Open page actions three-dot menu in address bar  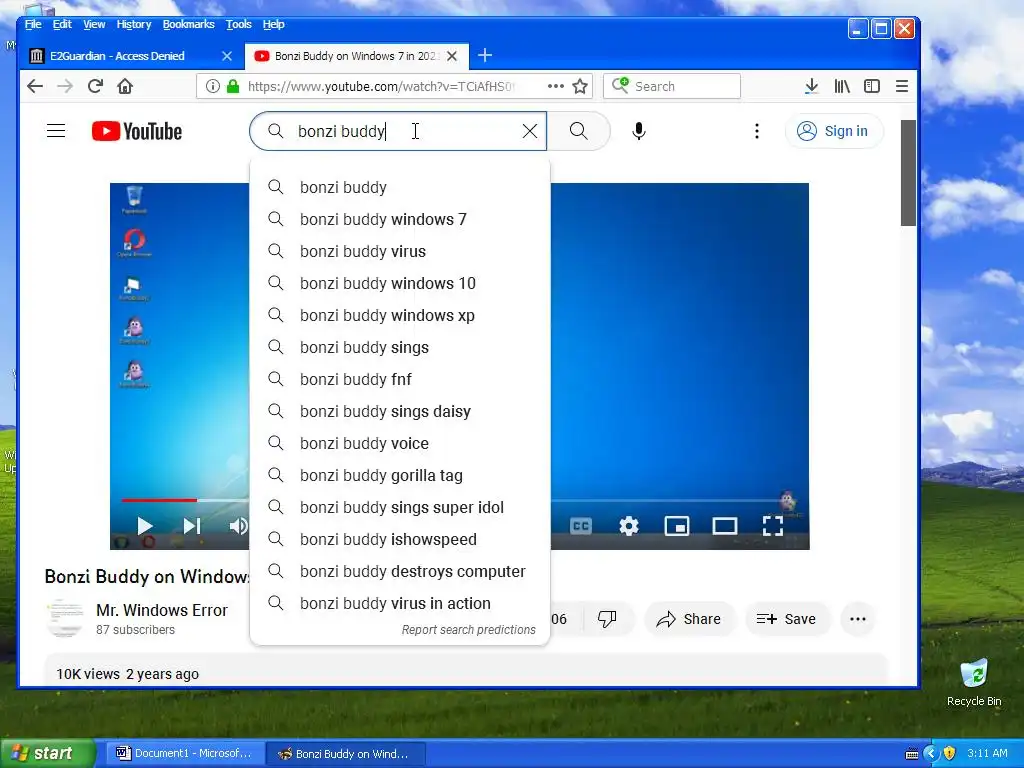(556, 86)
